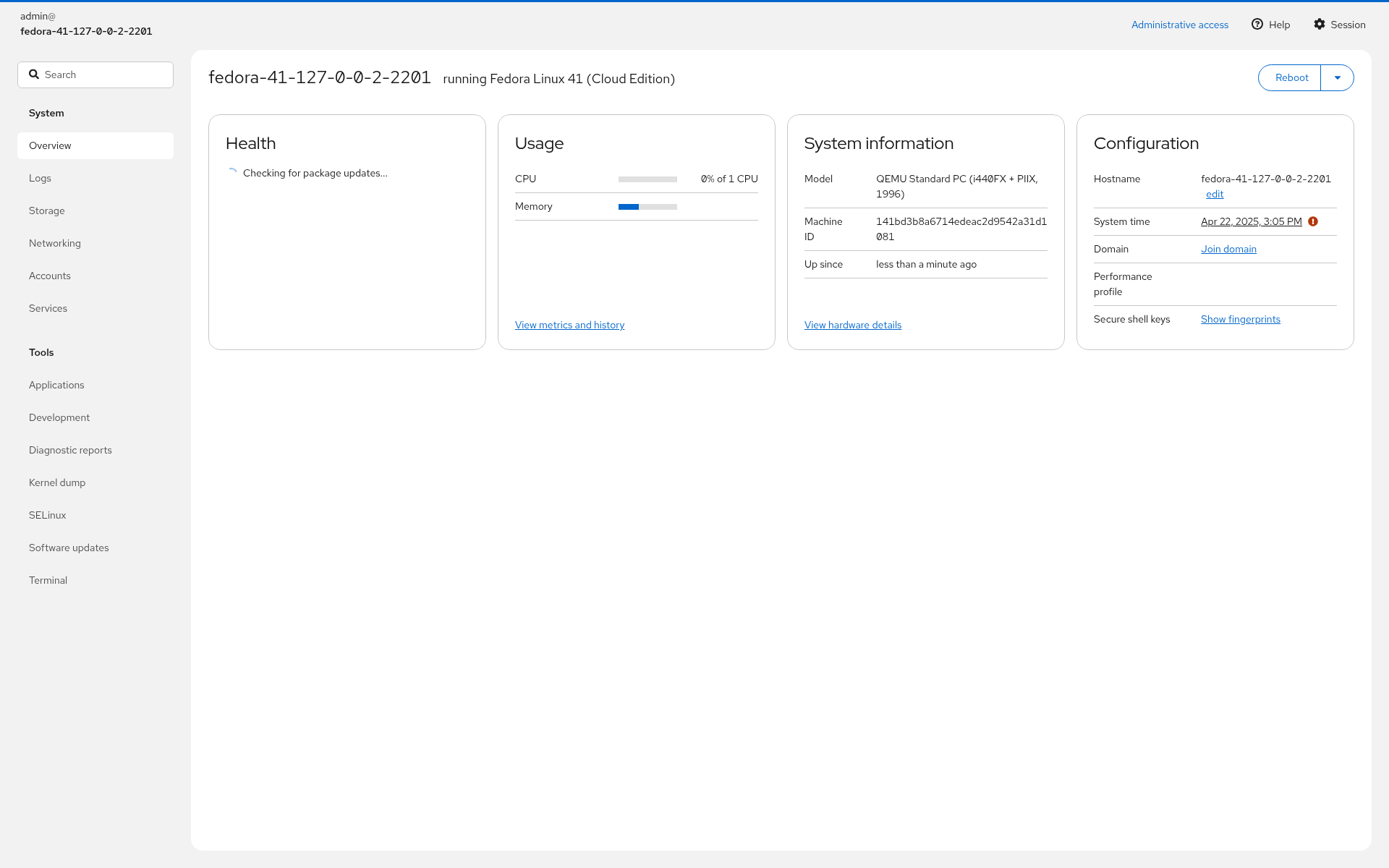Open the SELinux page
This screenshot has width=1389, height=868.
tap(95, 515)
